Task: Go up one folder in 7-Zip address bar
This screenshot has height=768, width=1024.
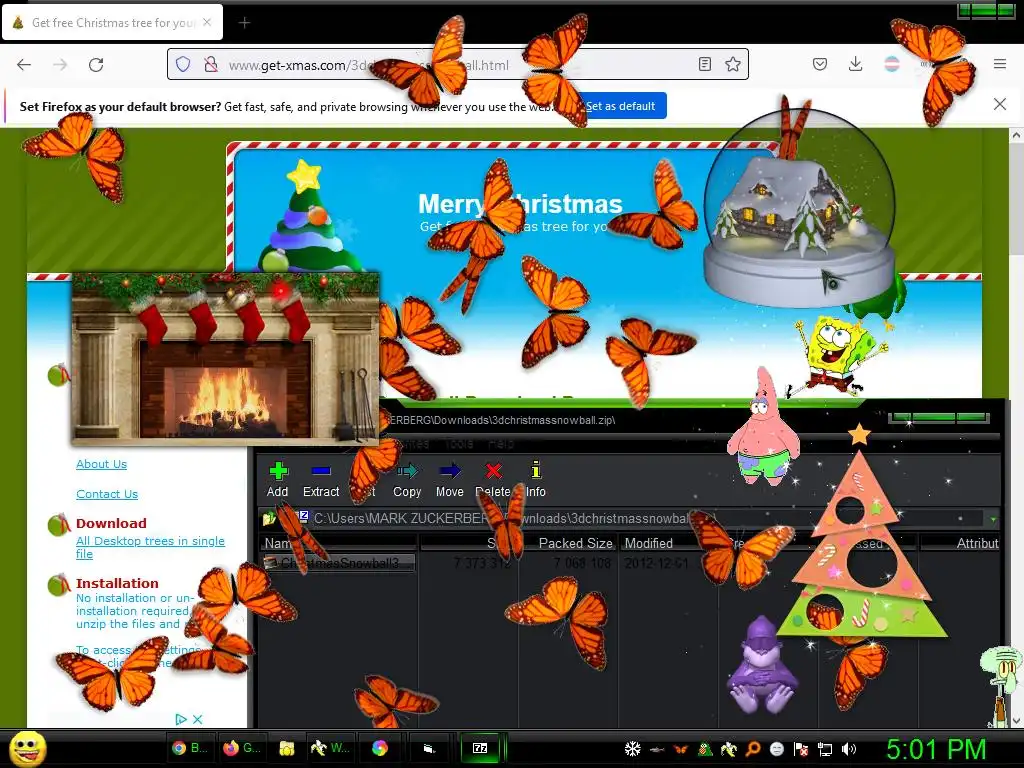Action: (268, 519)
